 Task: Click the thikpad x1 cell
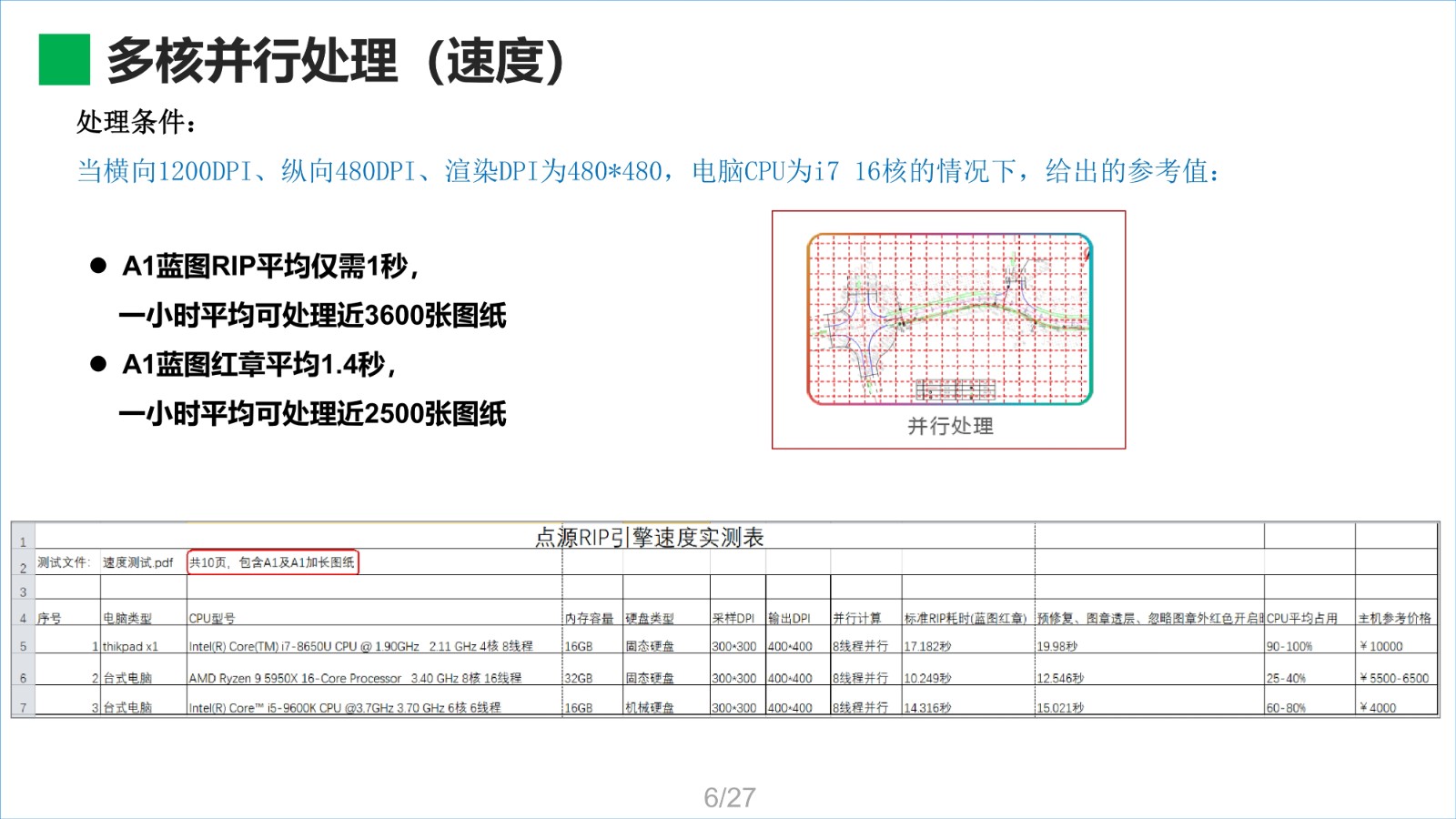pyautogui.click(x=130, y=647)
